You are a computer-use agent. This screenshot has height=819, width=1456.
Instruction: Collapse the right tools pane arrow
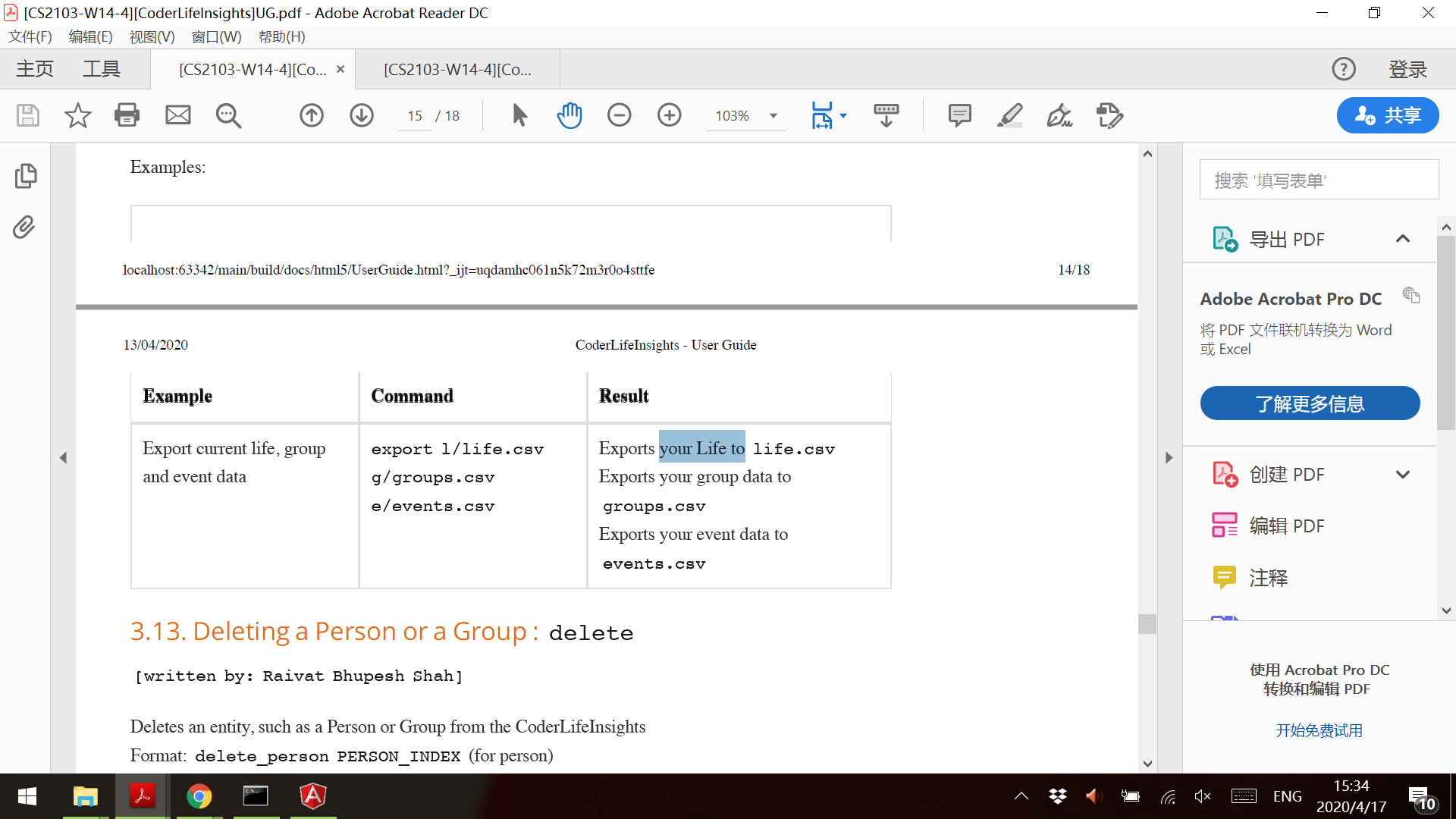[x=1169, y=457]
